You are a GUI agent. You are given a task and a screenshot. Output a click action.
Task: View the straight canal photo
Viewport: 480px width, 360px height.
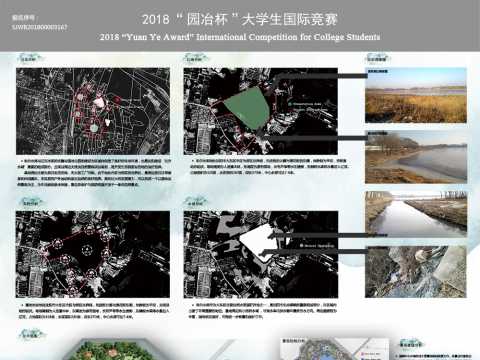click(x=416, y=214)
